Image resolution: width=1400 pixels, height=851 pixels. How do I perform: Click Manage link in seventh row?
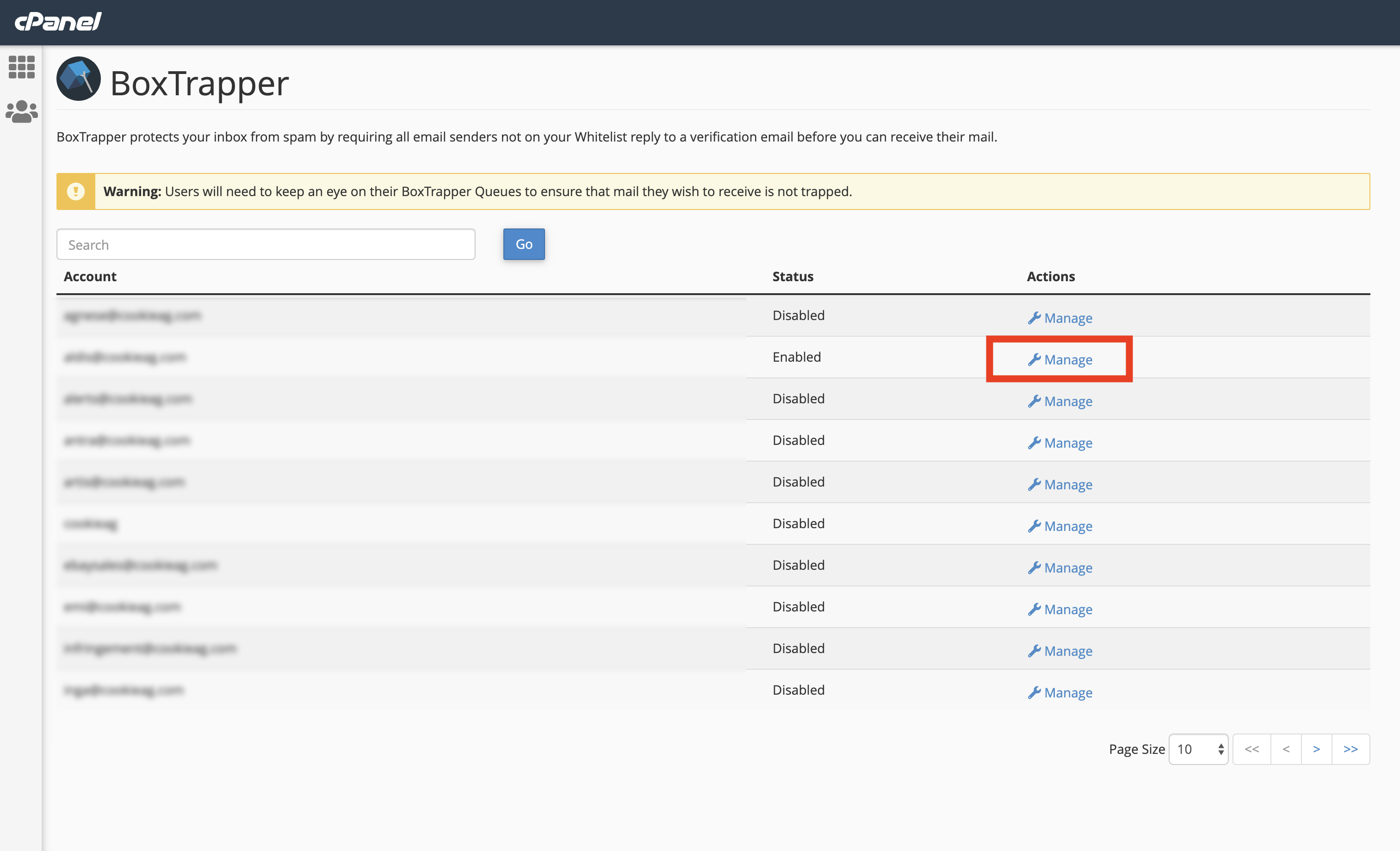pos(1068,567)
